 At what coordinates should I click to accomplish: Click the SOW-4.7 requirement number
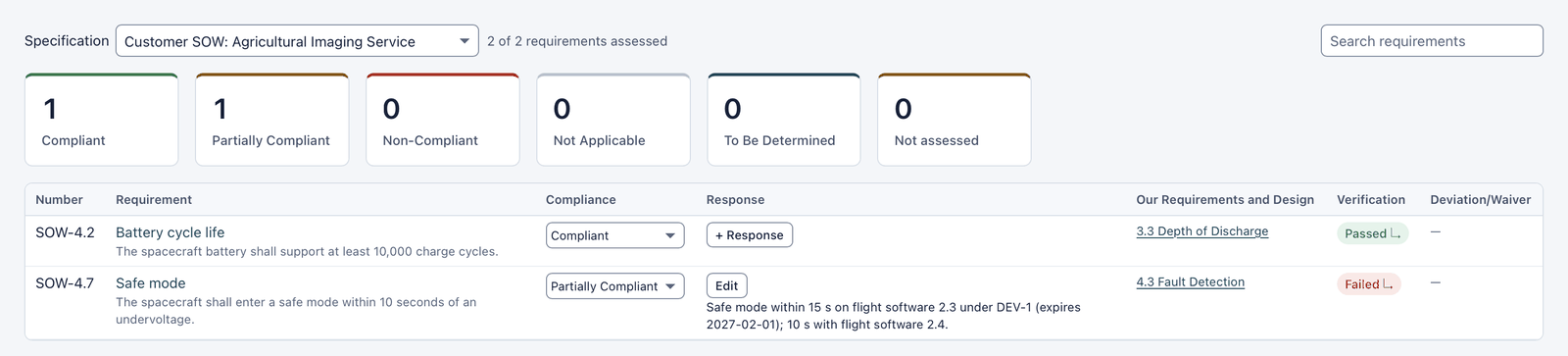coord(65,283)
